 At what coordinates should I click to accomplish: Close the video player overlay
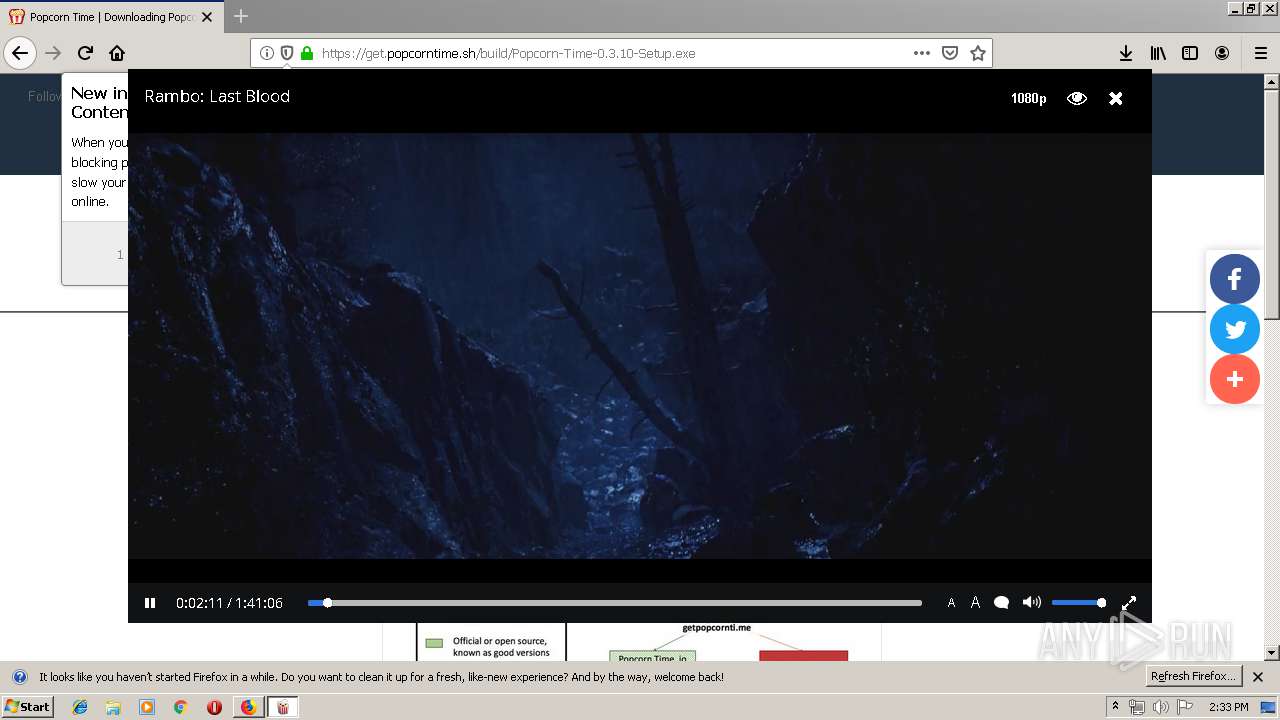[1116, 98]
